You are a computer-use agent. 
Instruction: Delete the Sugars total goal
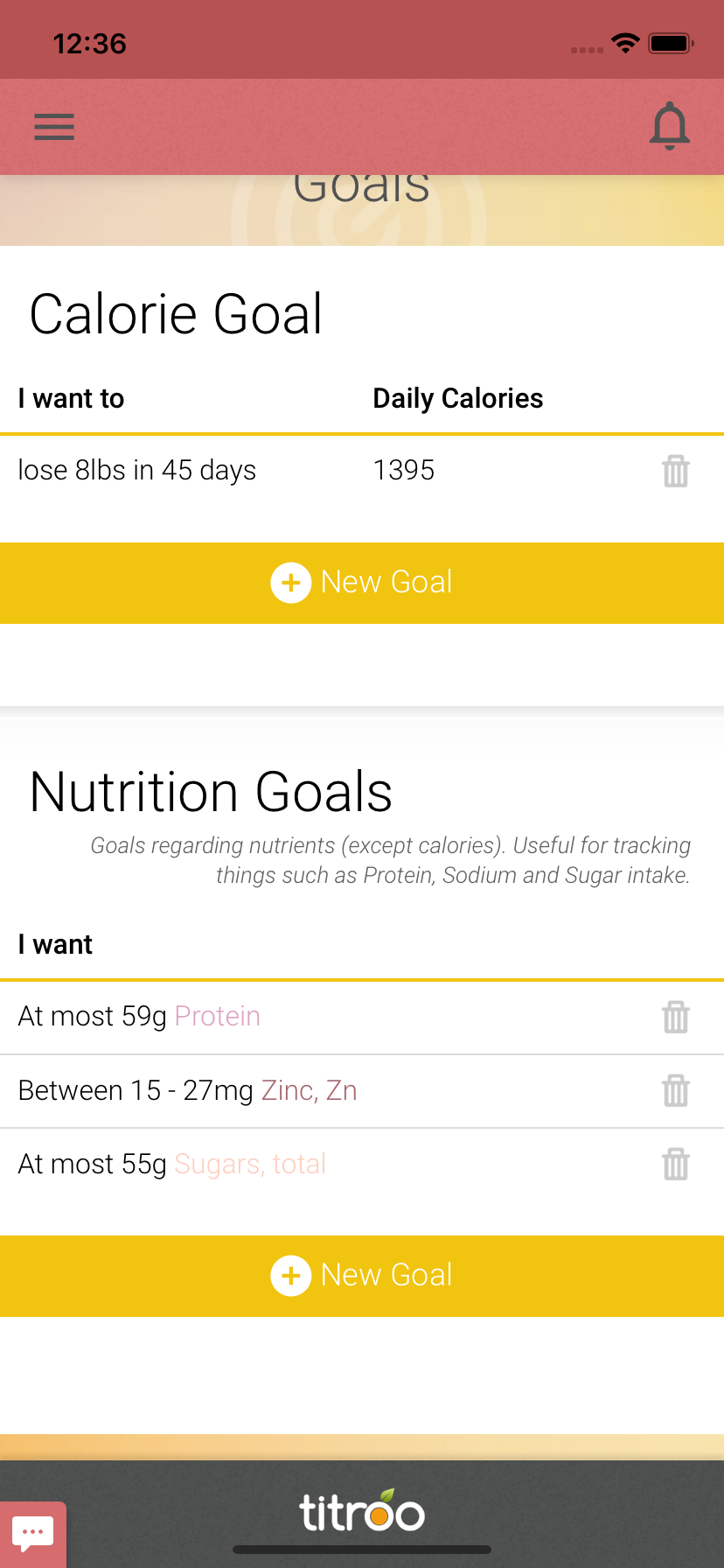pyautogui.click(x=676, y=1165)
